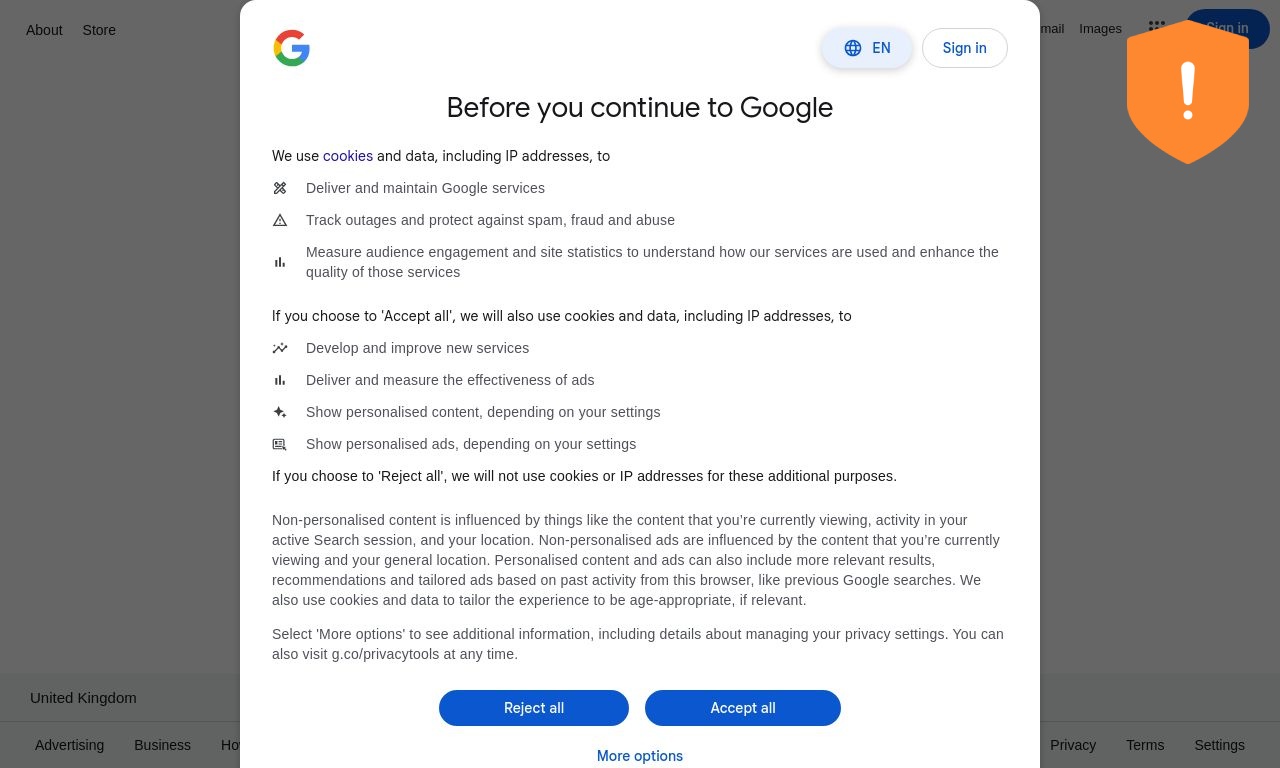Image resolution: width=1280 pixels, height=768 pixels.
Task: Open the Terms footer link
Action: [1145, 745]
